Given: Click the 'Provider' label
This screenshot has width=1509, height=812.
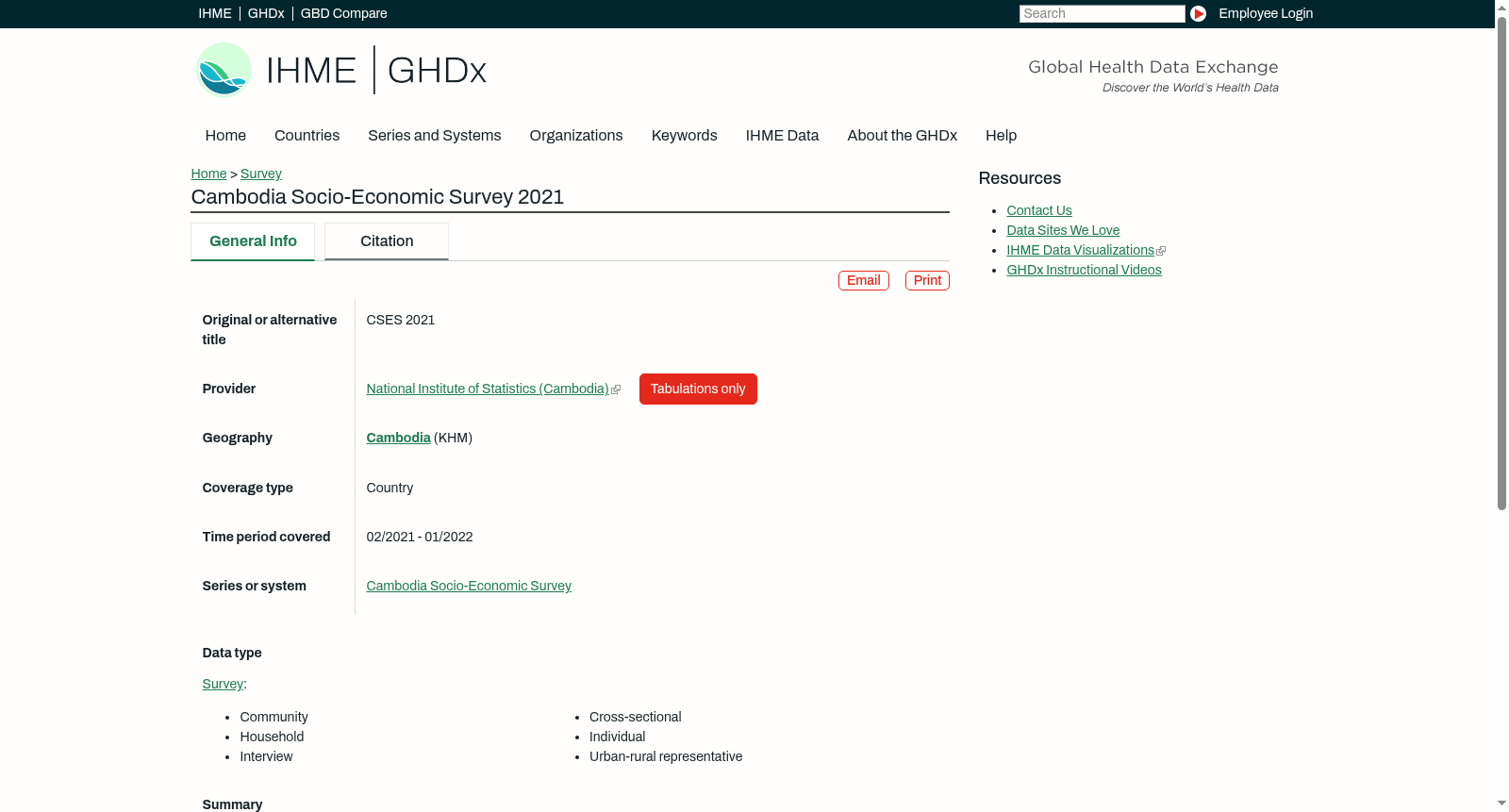Looking at the screenshot, I should [x=228, y=389].
